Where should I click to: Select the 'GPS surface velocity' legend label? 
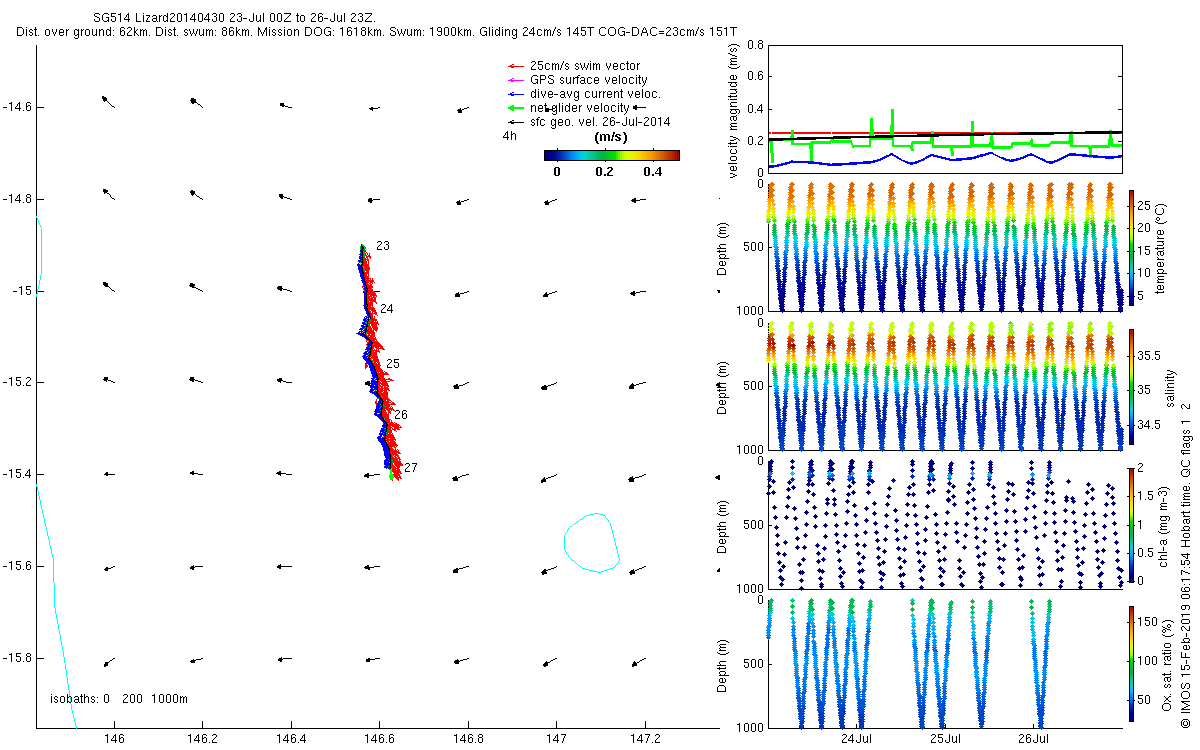click(588, 80)
